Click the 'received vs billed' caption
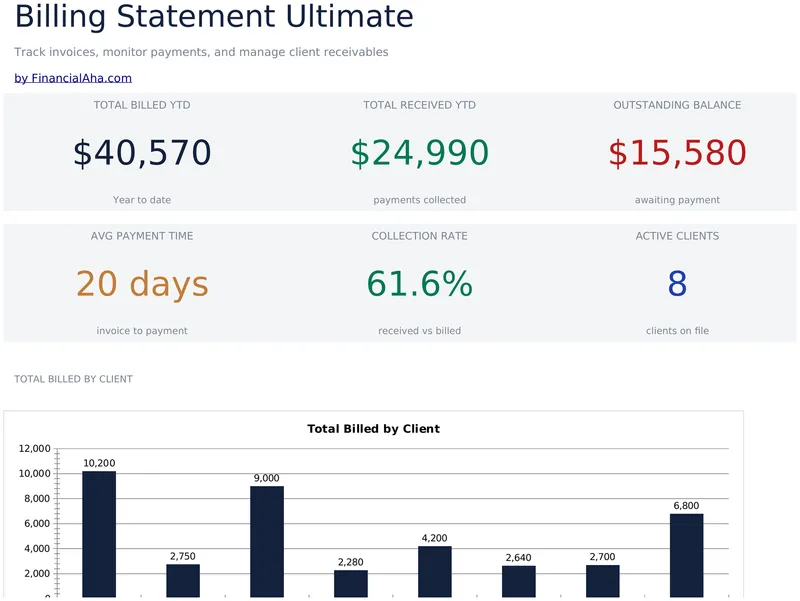 (419, 331)
